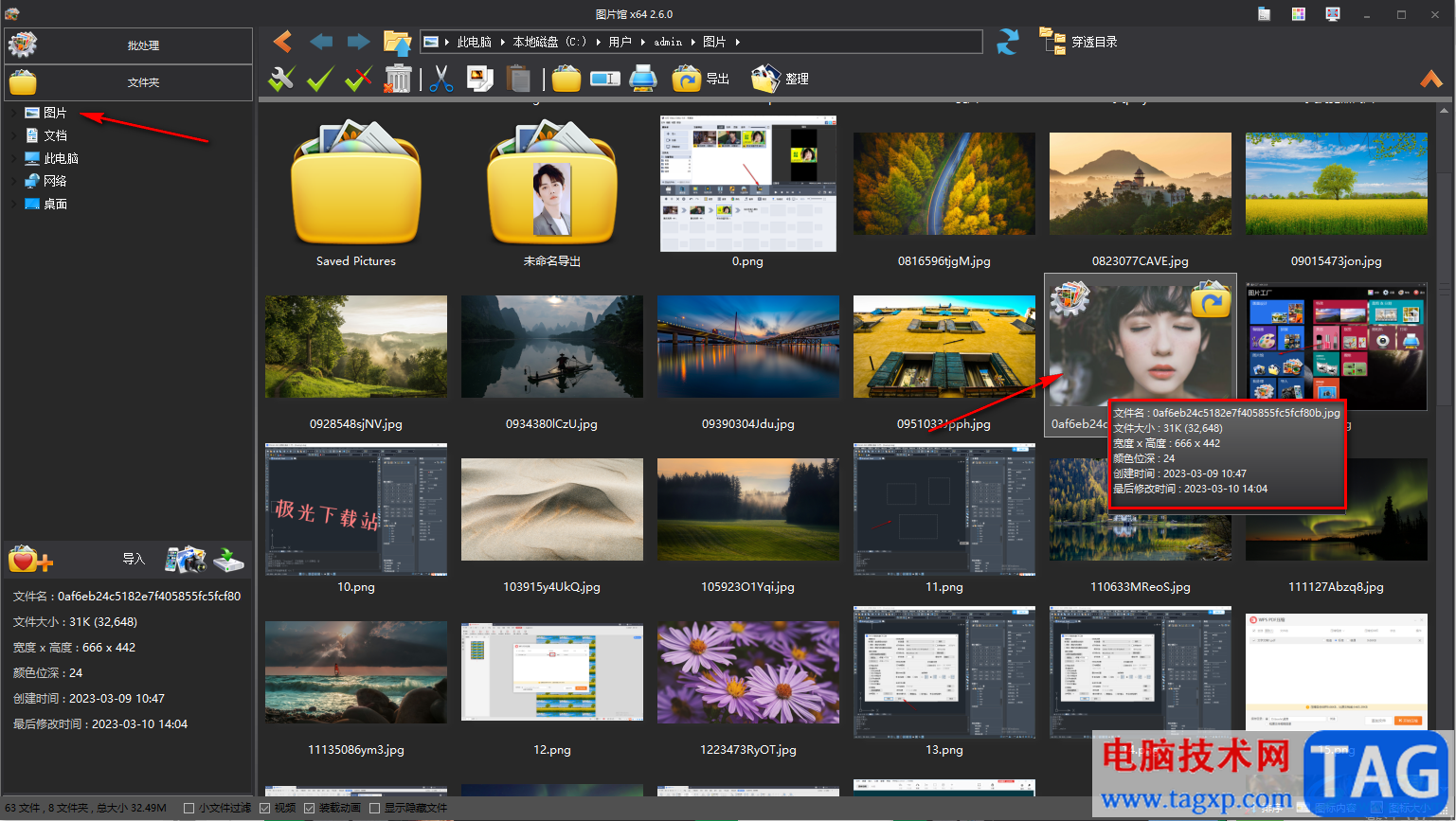Click 本地磁盘 (C:) in the address path
This screenshot has height=821, width=1456.
pyautogui.click(x=549, y=42)
